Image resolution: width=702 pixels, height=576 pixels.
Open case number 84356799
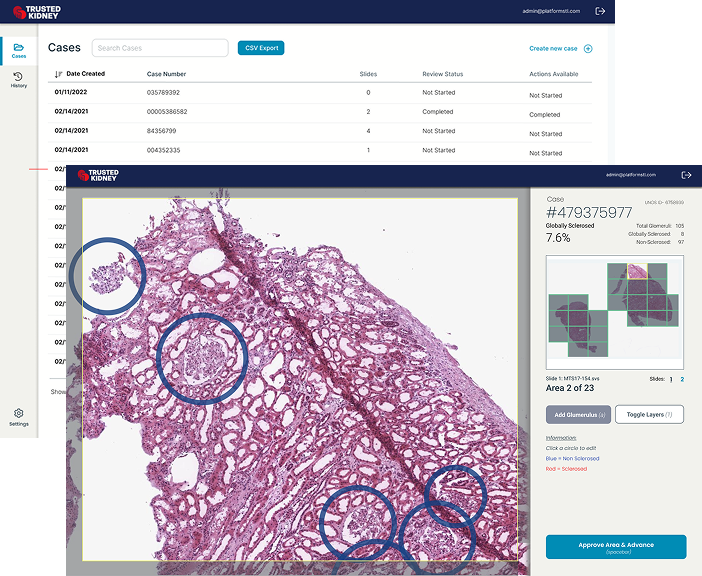click(x=161, y=131)
